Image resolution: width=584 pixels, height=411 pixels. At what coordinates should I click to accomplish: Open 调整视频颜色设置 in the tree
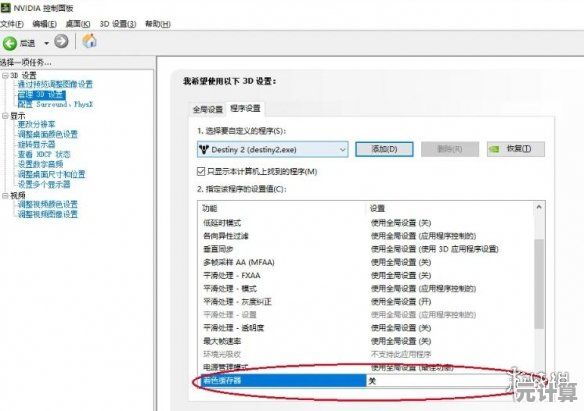click(x=48, y=204)
